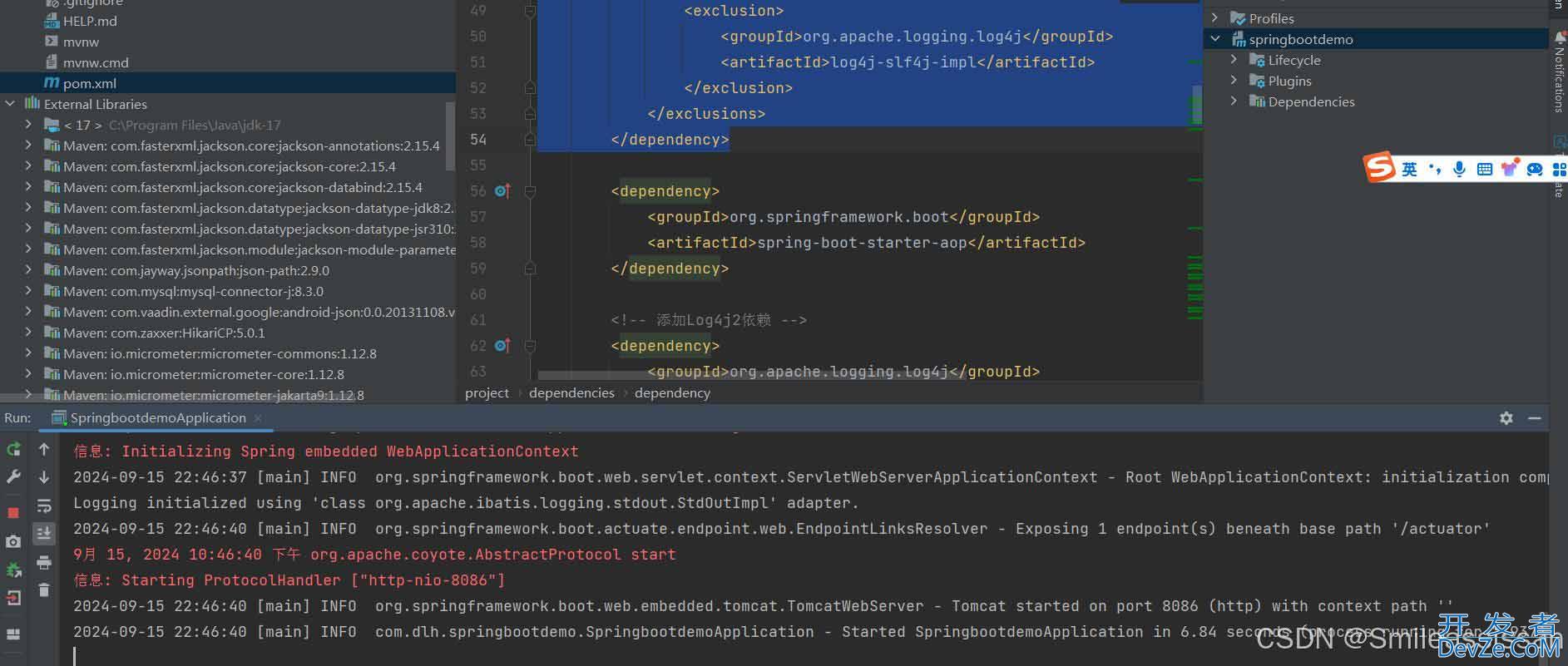Click the 'Starting ProtocolHandler' log line
1568x666 pixels.
(x=289, y=580)
